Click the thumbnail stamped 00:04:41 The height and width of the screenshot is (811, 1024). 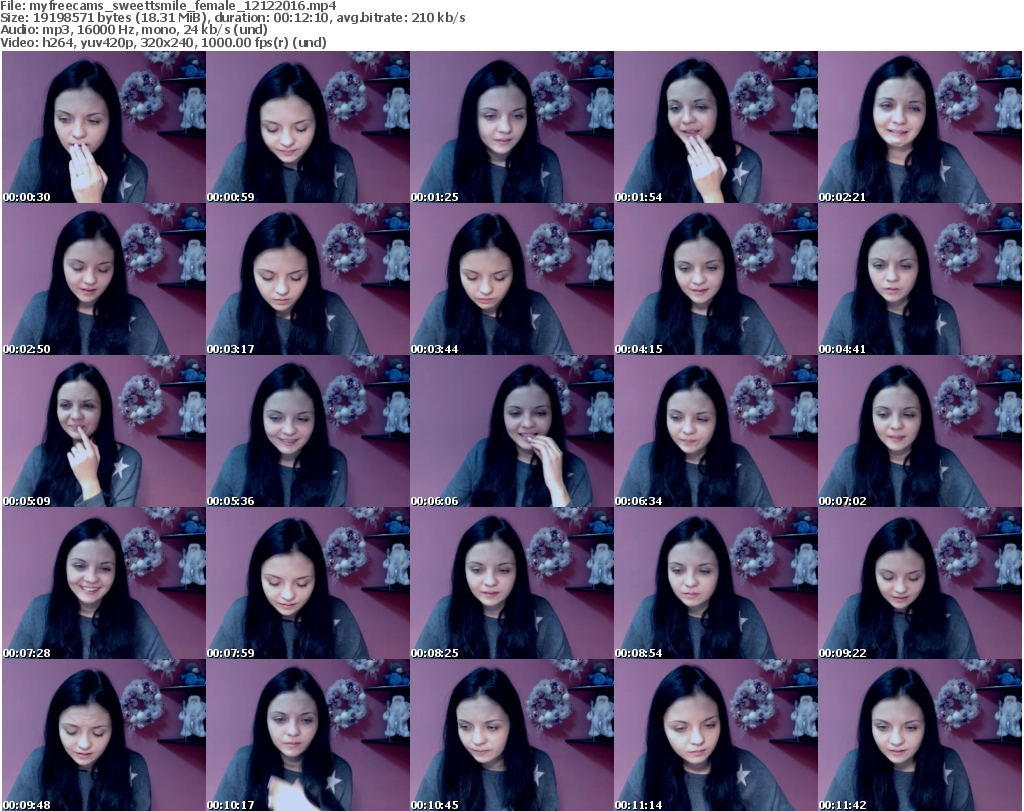click(920, 279)
